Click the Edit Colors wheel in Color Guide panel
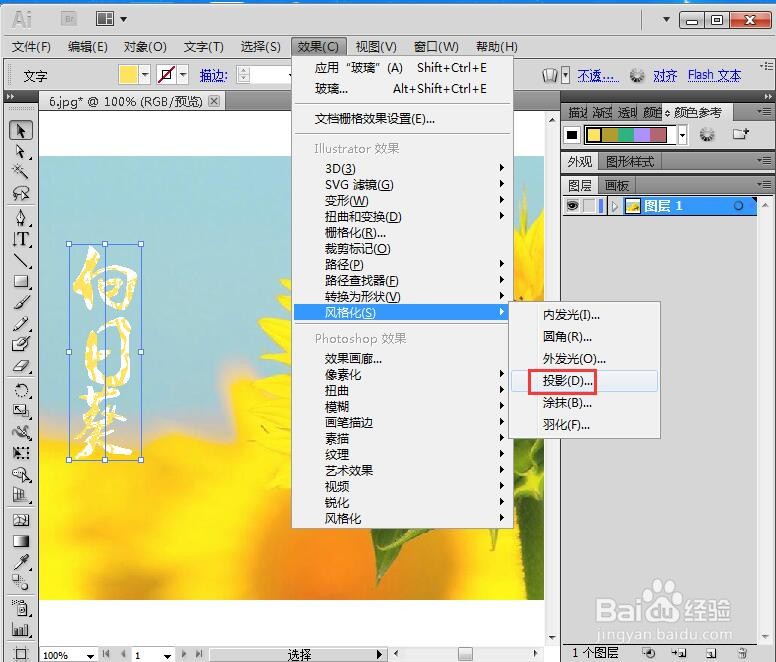This screenshot has width=776, height=662. pyautogui.click(x=707, y=134)
